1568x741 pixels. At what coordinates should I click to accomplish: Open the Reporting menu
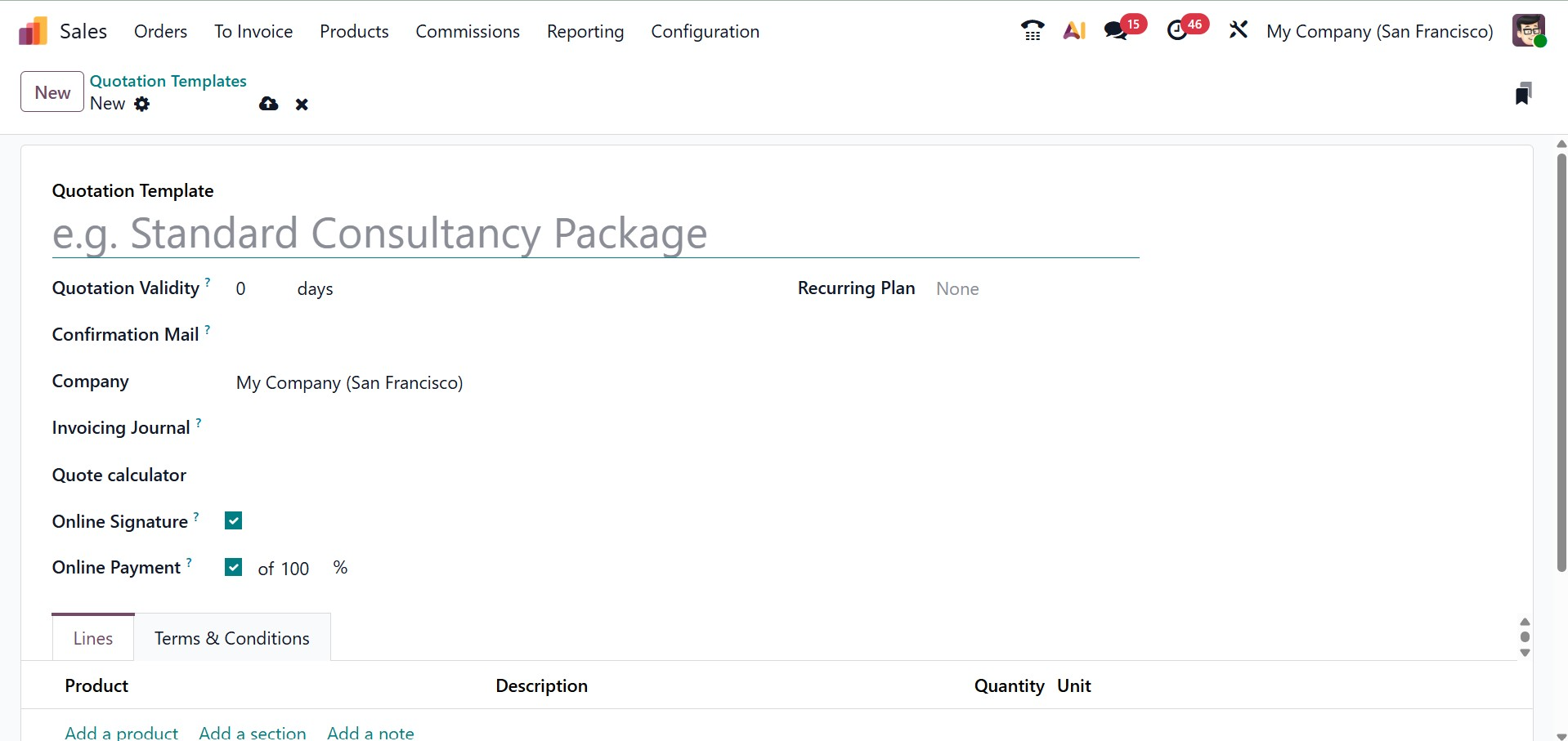585,32
